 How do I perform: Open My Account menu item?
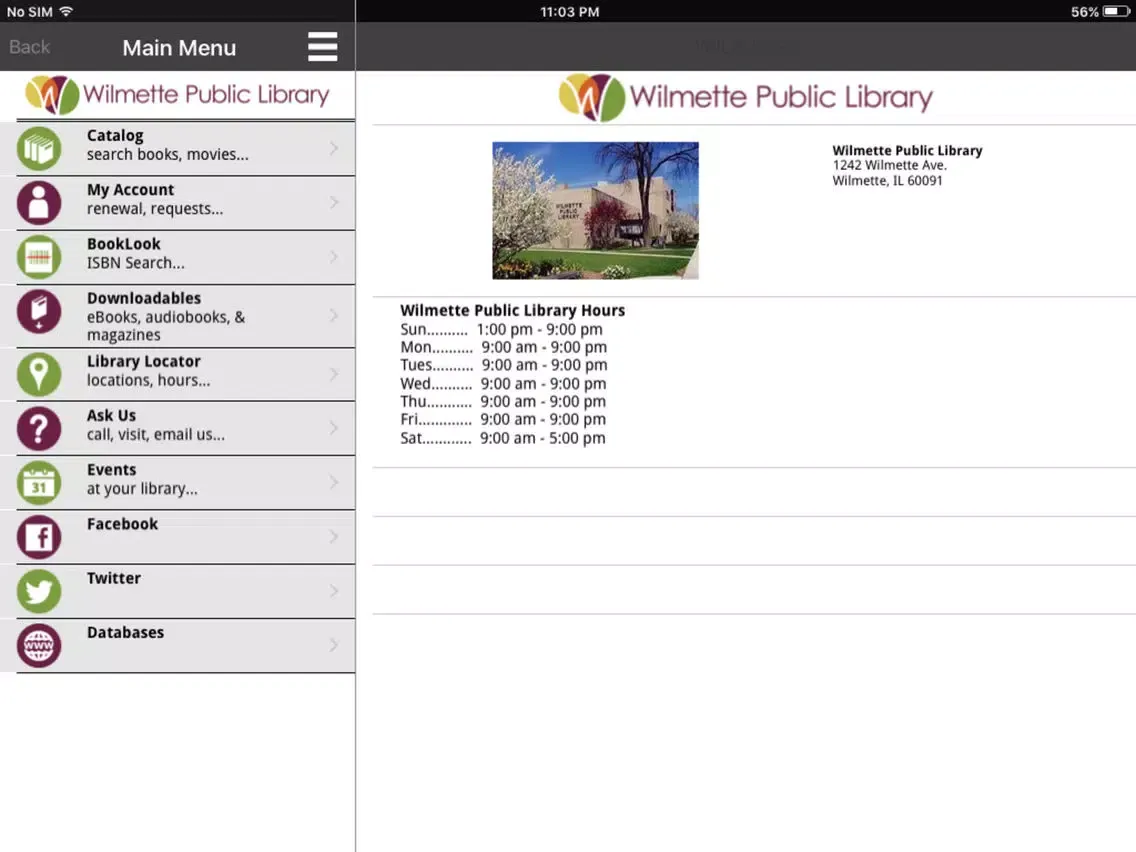(x=178, y=203)
